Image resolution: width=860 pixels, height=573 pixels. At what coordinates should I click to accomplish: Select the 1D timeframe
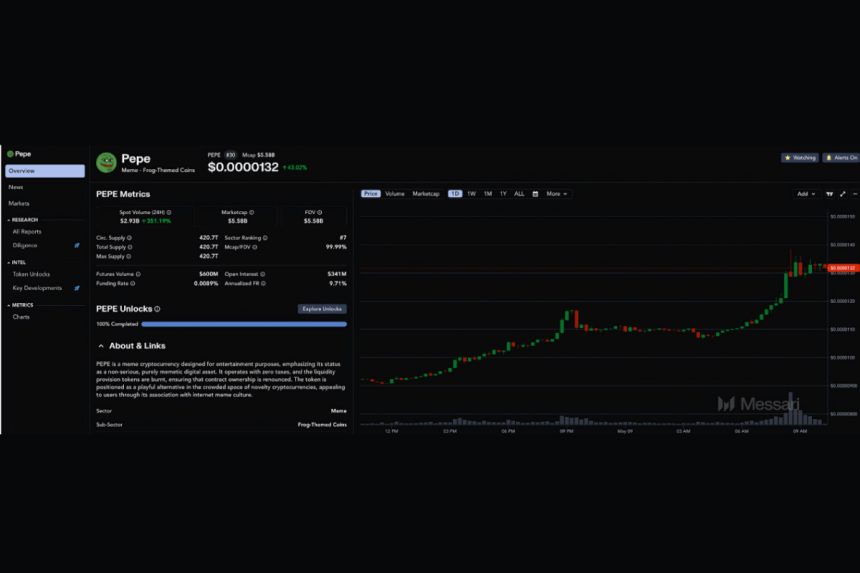pos(455,194)
